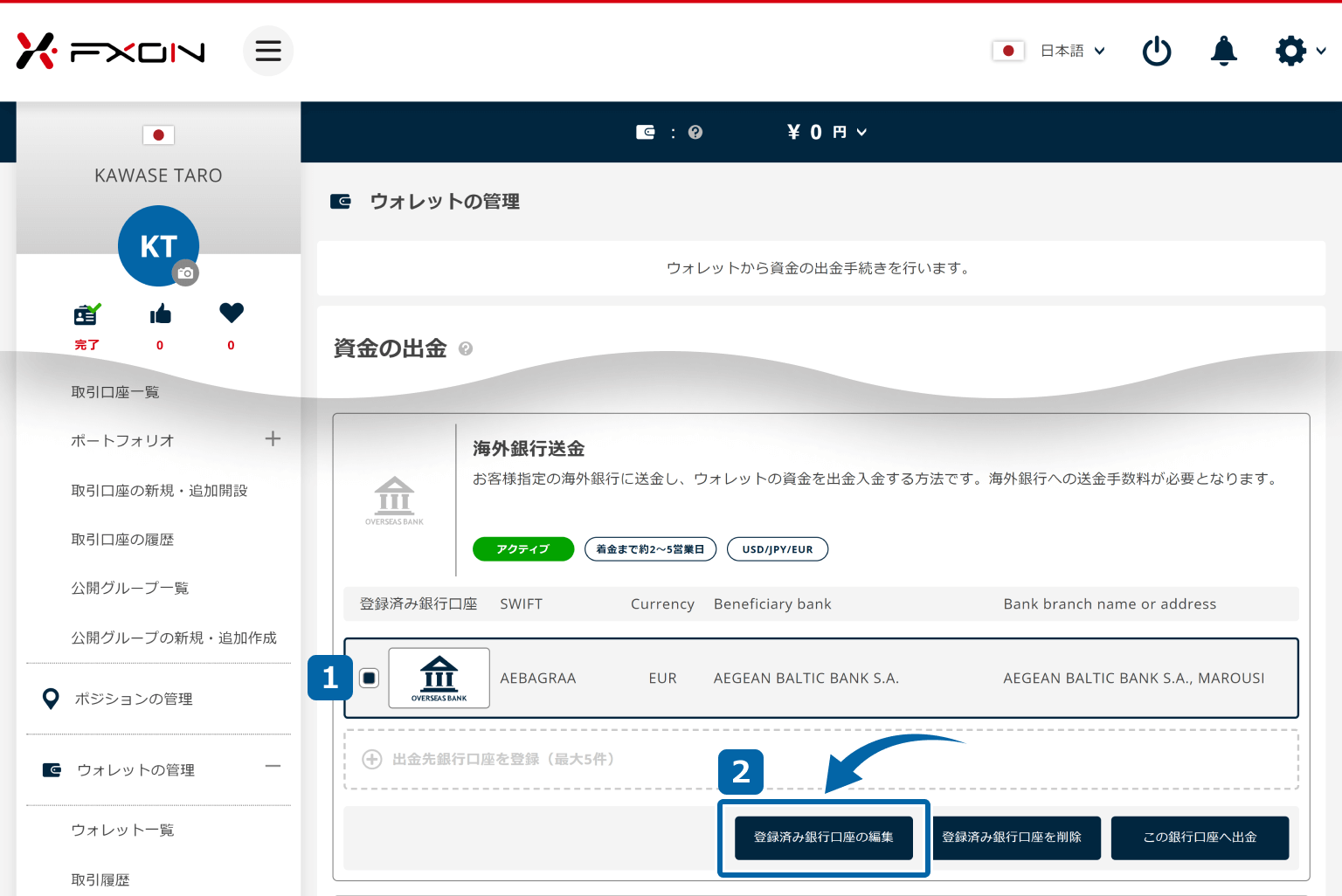The image size is (1342, 896).
Task: Click the Japan flag next to 日本語
Action: click(1008, 51)
